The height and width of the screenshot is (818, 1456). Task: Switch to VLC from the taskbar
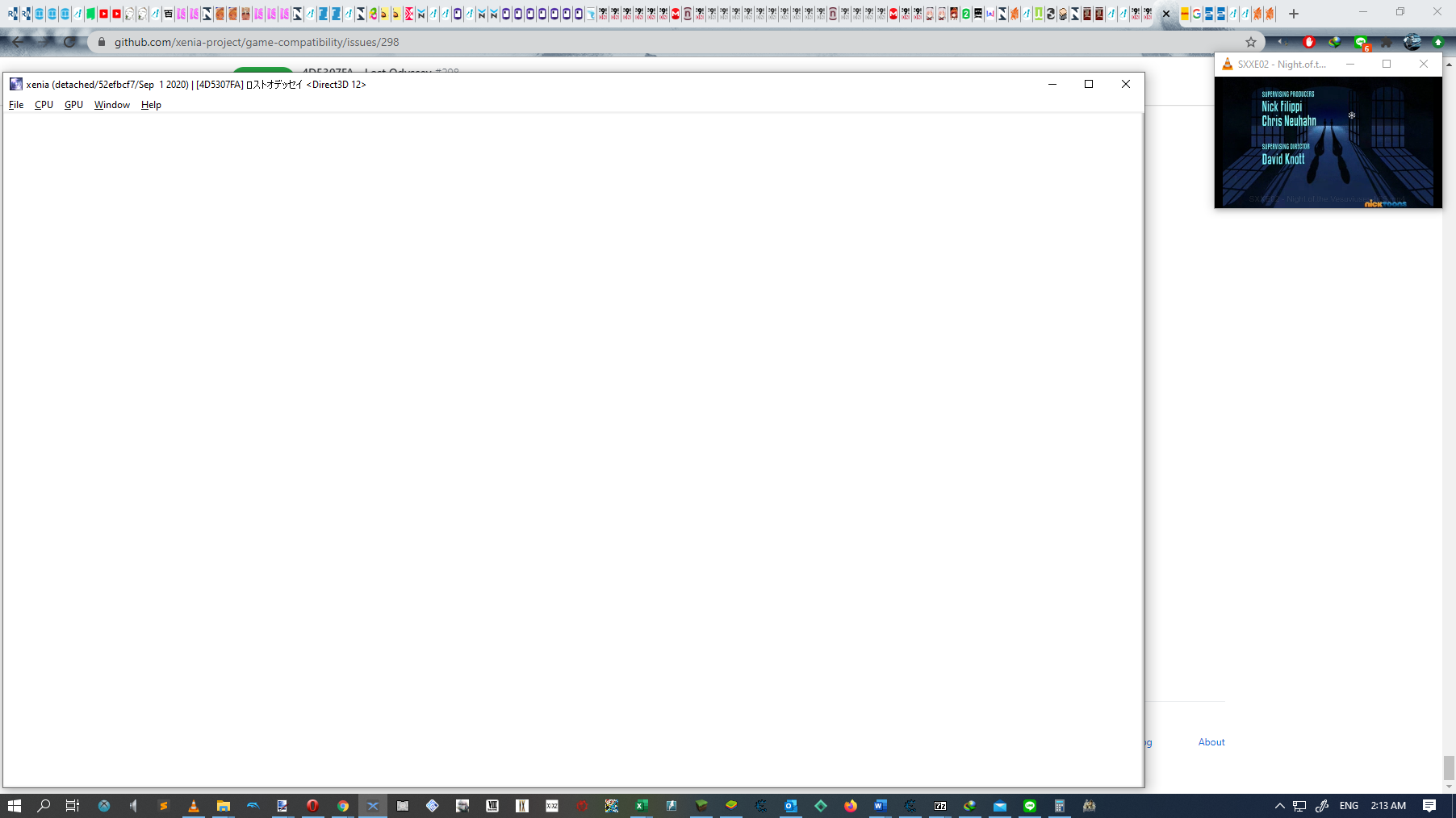click(x=194, y=806)
